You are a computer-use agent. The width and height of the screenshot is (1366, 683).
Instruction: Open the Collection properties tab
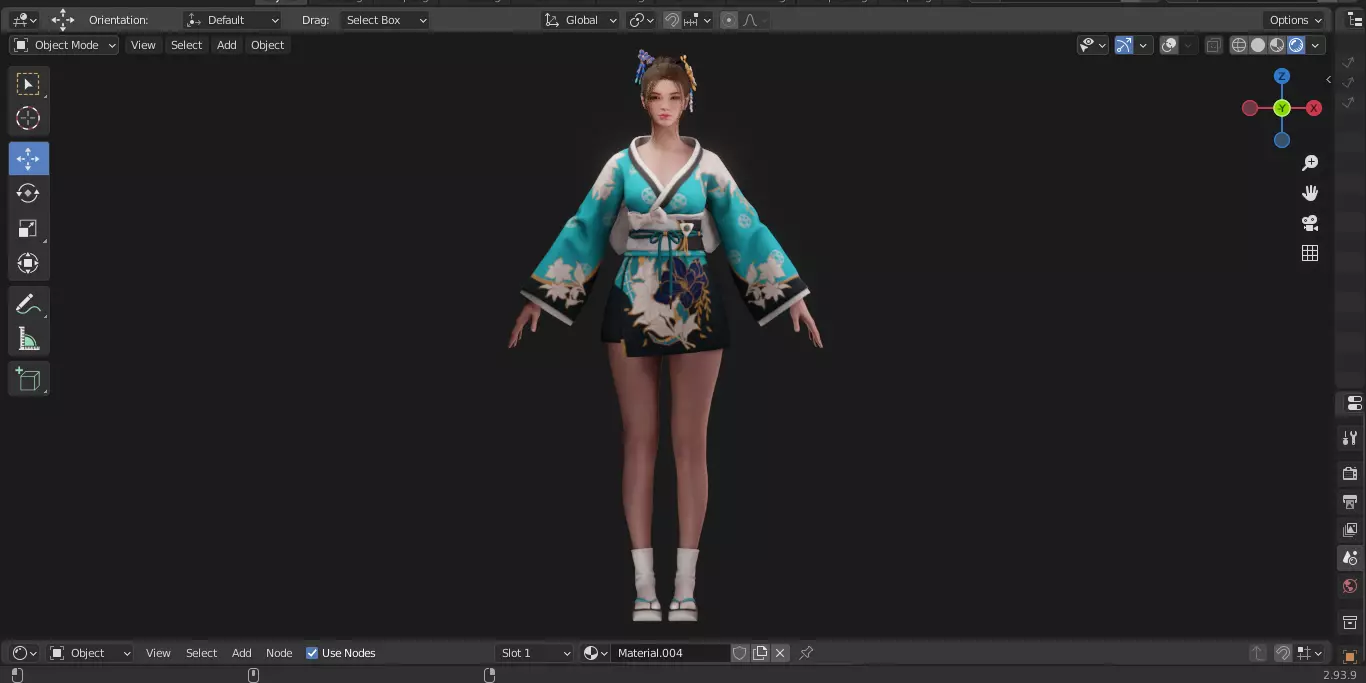pyautogui.click(x=1350, y=622)
